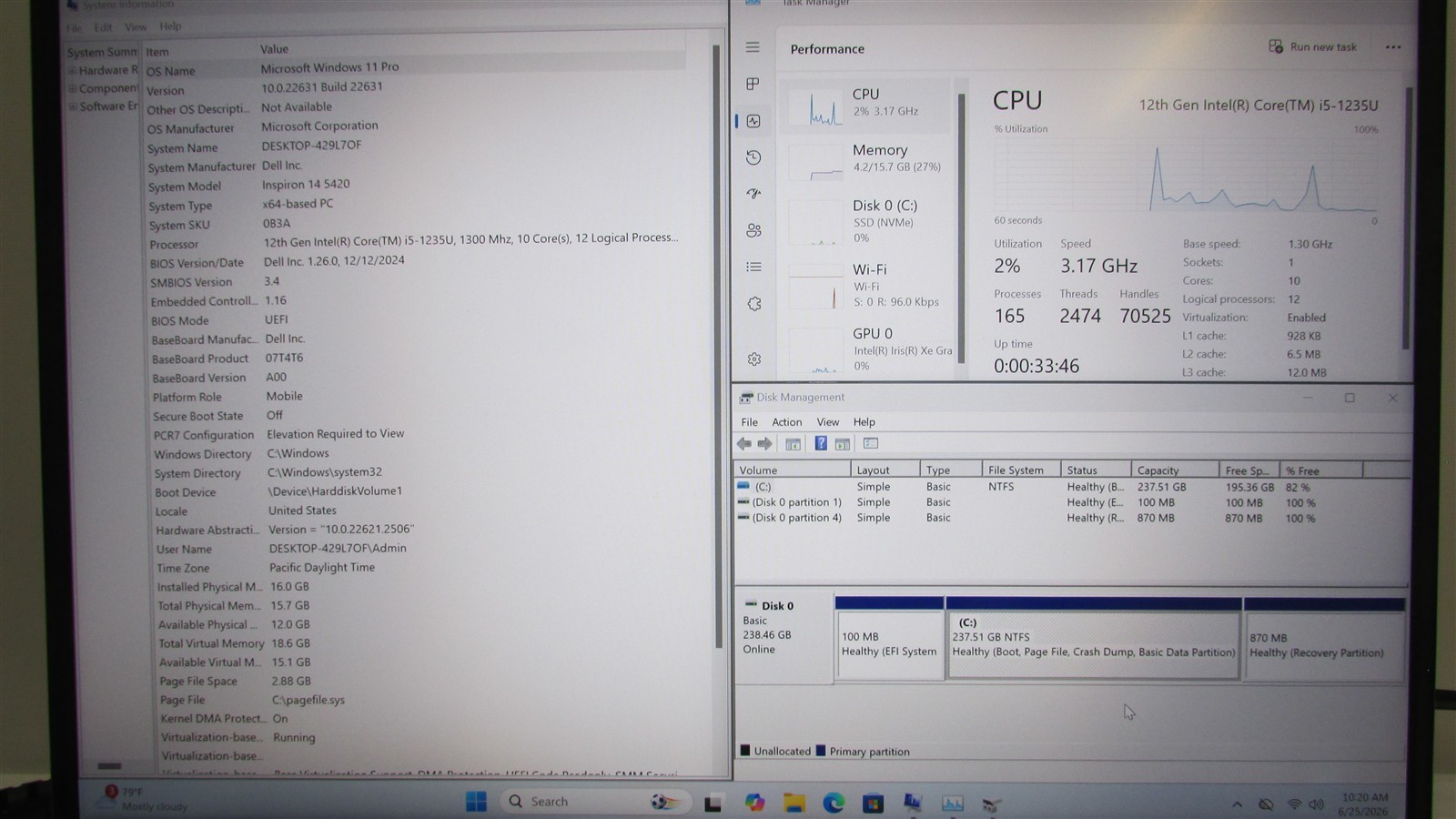Open File Explorer from taskbar

click(x=794, y=803)
